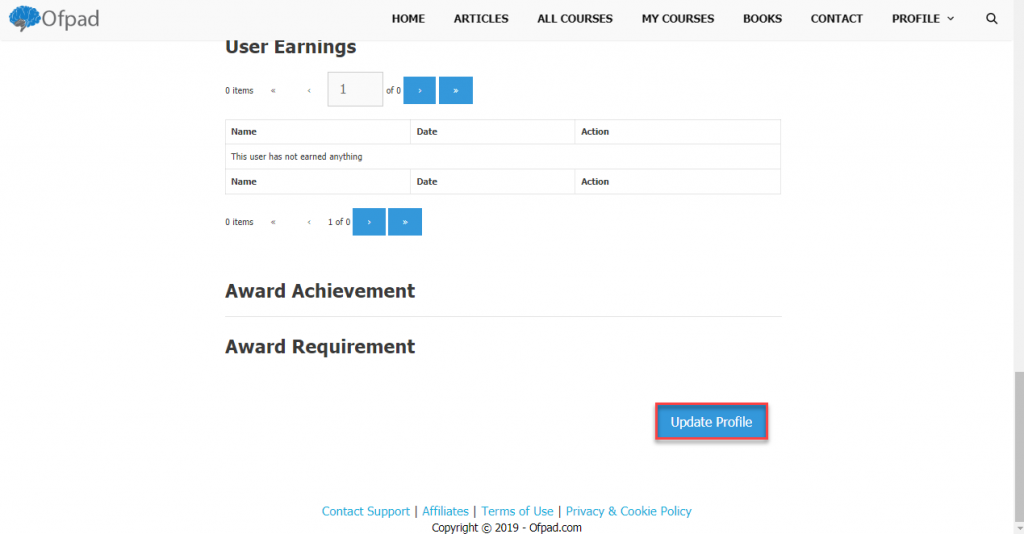The height and width of the screenshot is (534, 1024).
Task: Open the Contact Support footer link
Action: point(366,511)
